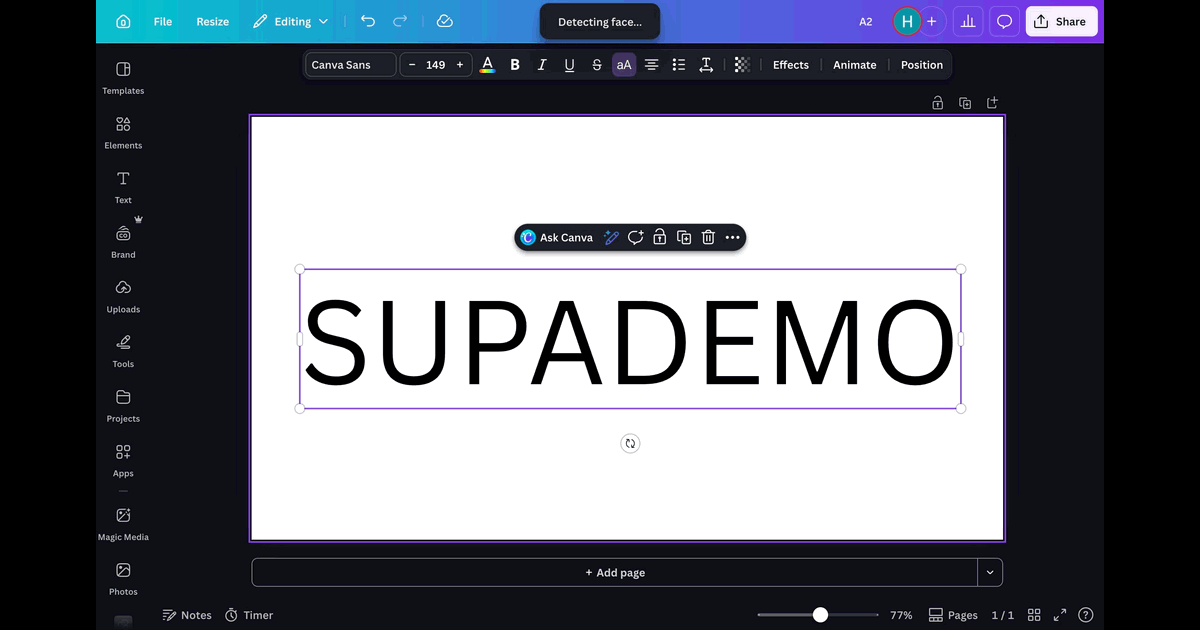The height and width of the screenshot is (630, 1200).
Task: Decrease font size with minus
Action: pos(412,65)
